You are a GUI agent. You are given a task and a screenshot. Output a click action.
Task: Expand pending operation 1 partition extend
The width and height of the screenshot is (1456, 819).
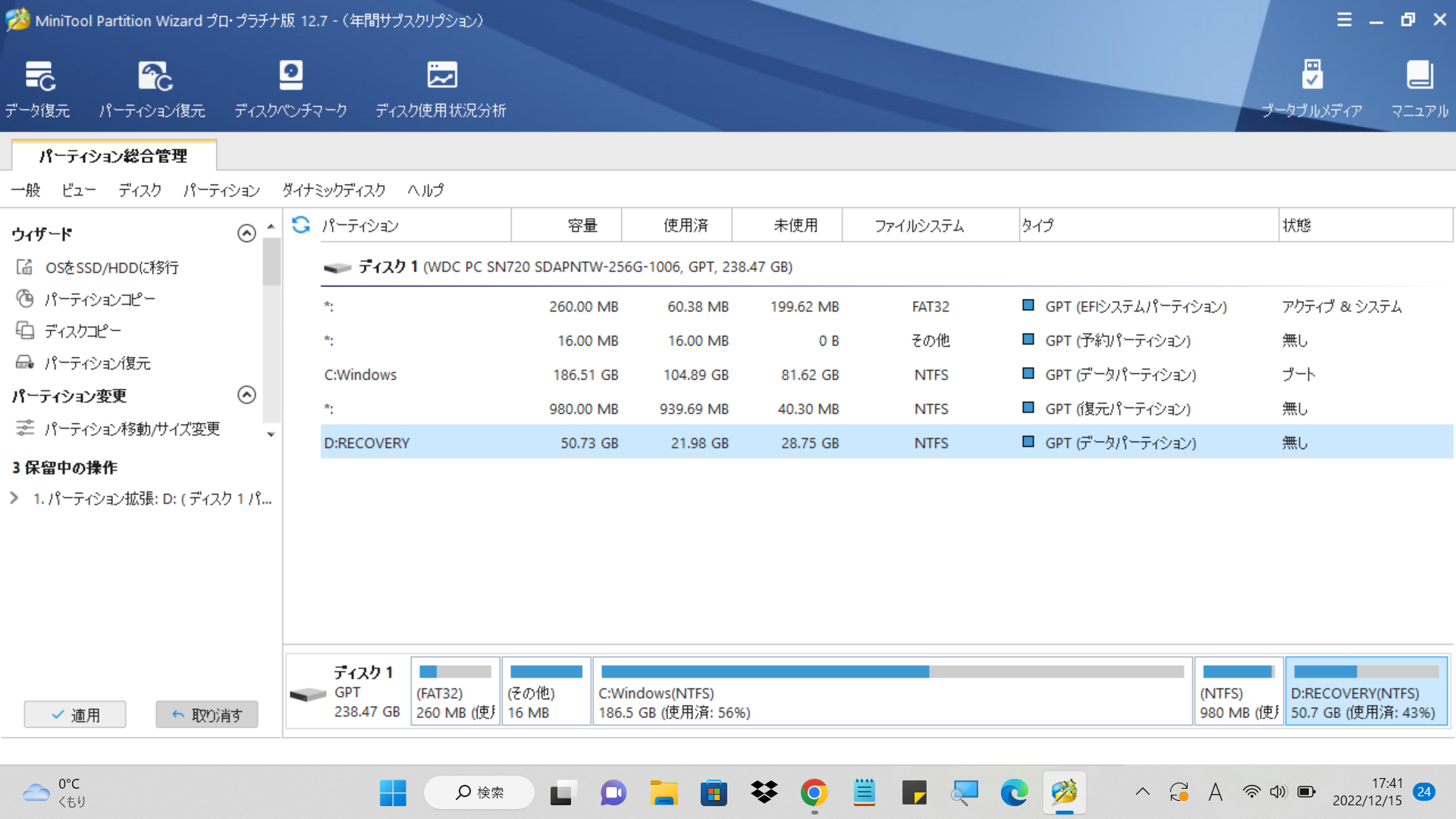coord(14,498)
